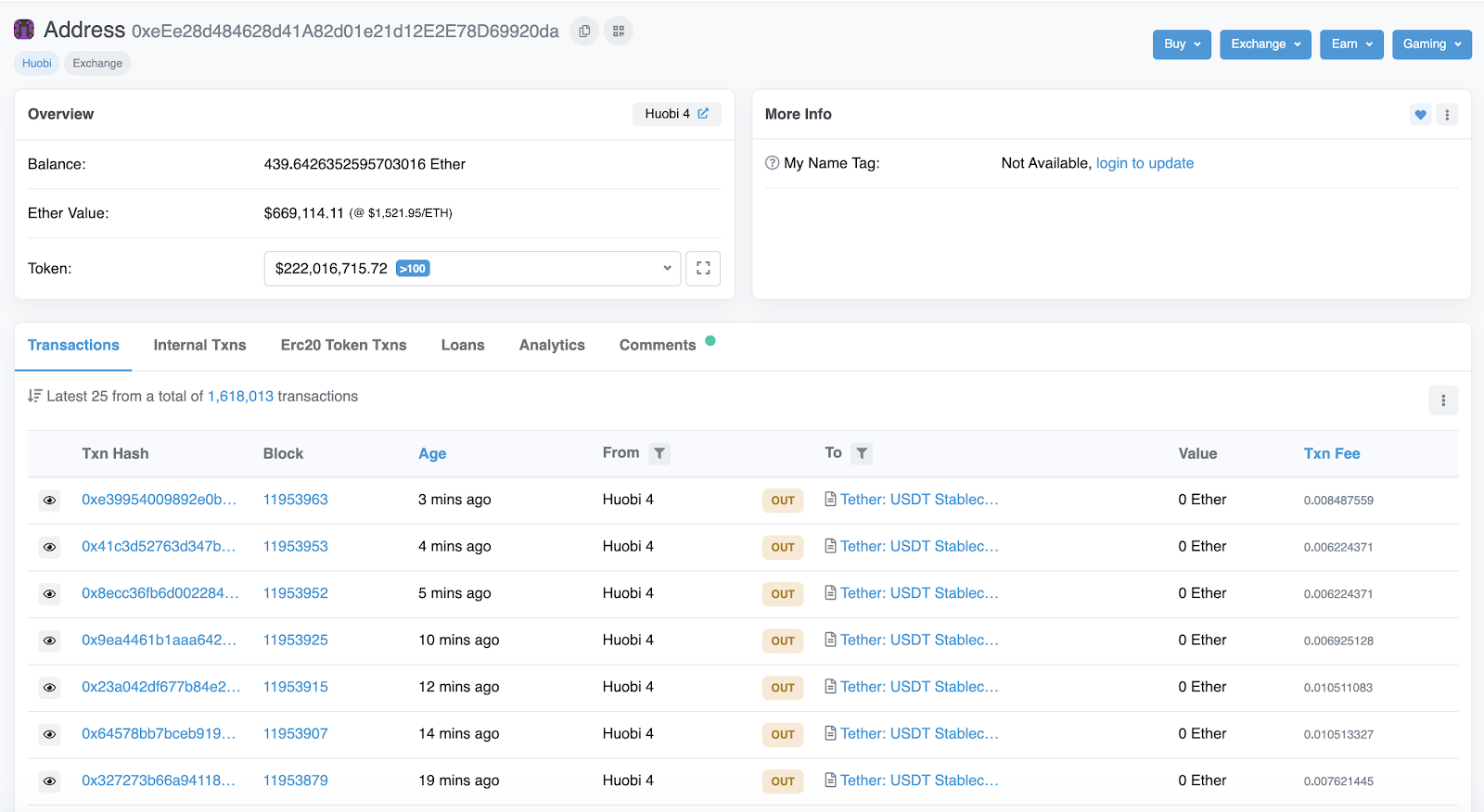Click the address blockie avatar icon
This screenshot has height=812, width=1484.
point(24,30)
